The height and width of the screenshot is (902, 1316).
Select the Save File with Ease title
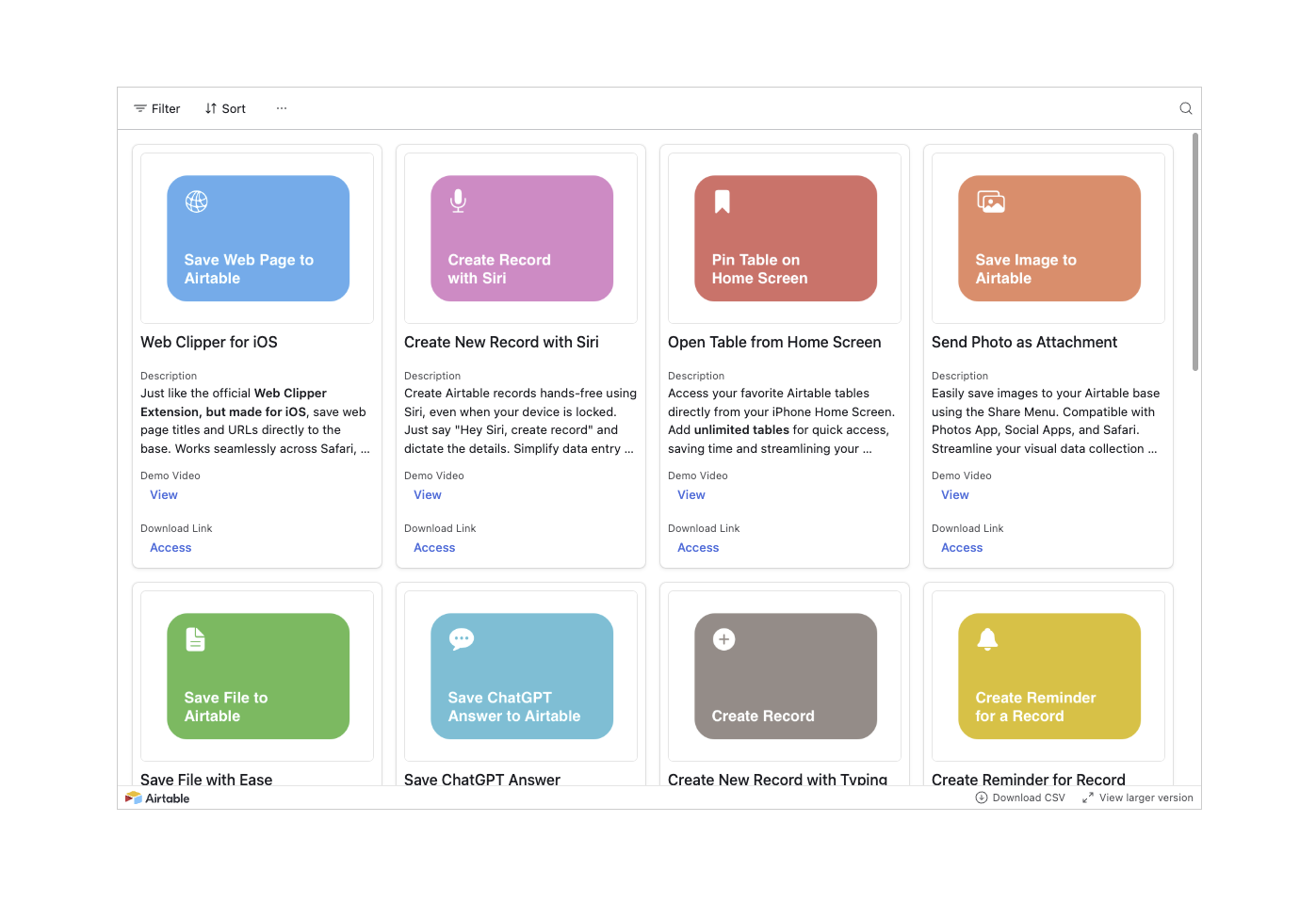click(x=206, y=779)
